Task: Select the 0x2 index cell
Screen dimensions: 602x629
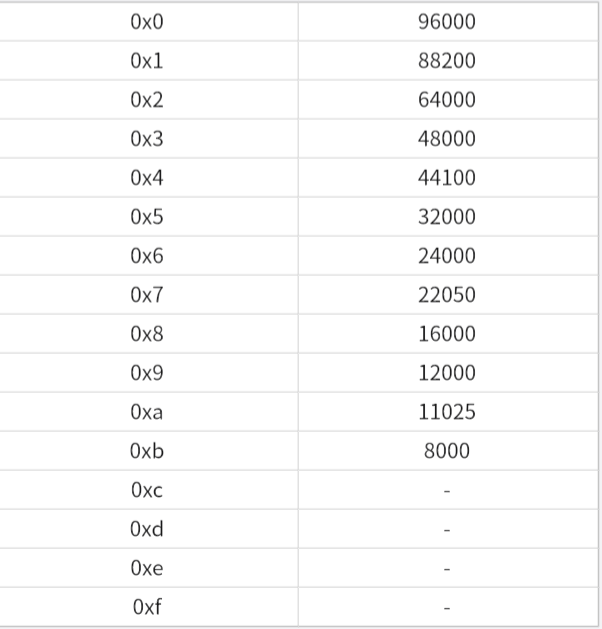Action: (x=146, y=100)
